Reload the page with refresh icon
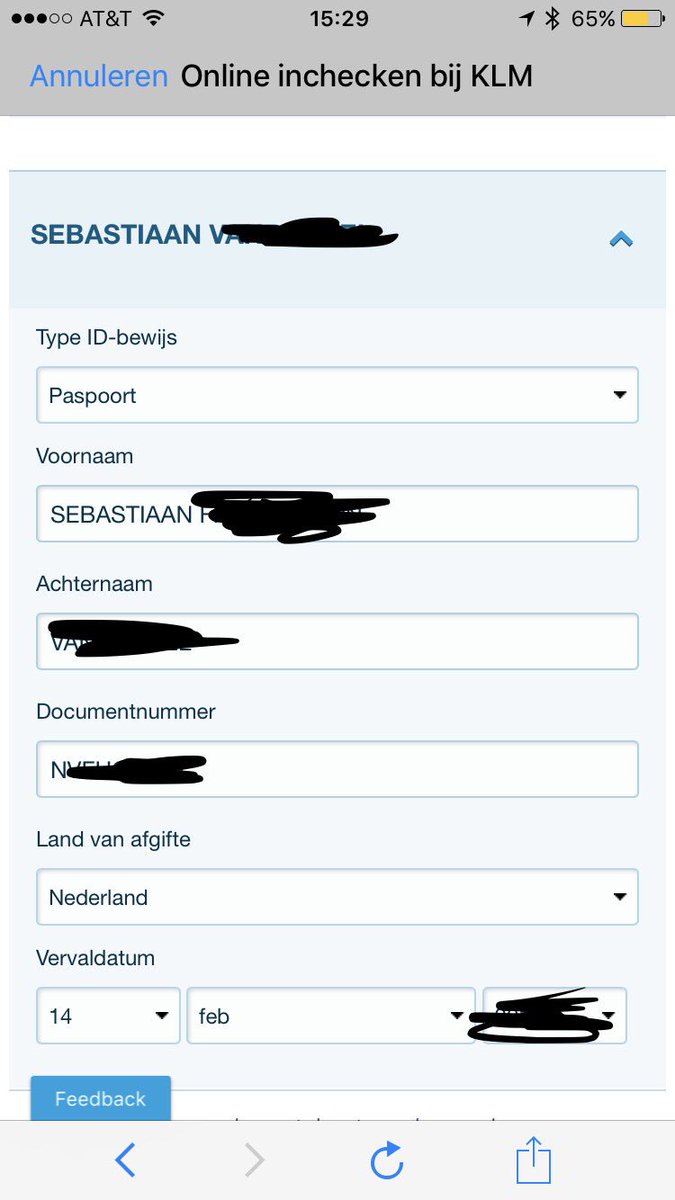Viewport: 675px width, 1200px height. point(386,1160)
